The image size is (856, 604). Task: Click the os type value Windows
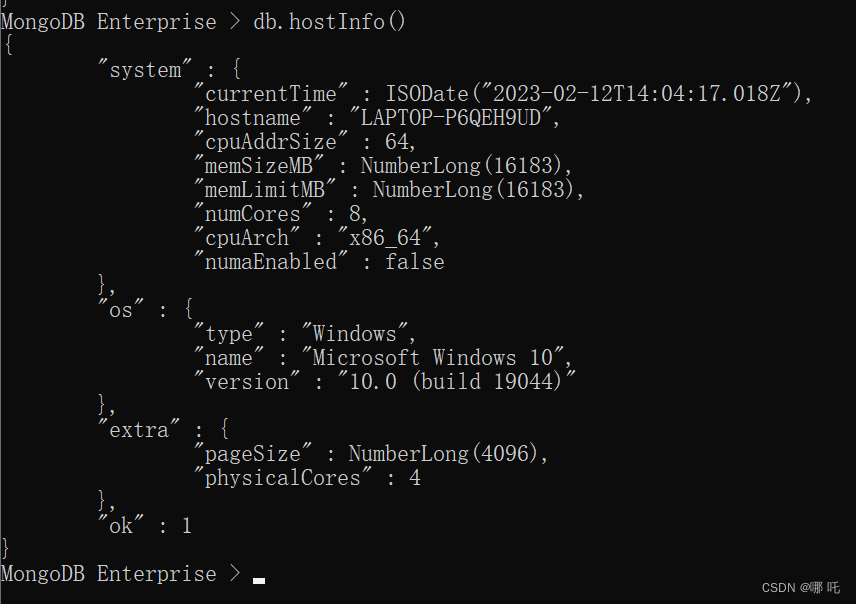(x=358, y=334)
